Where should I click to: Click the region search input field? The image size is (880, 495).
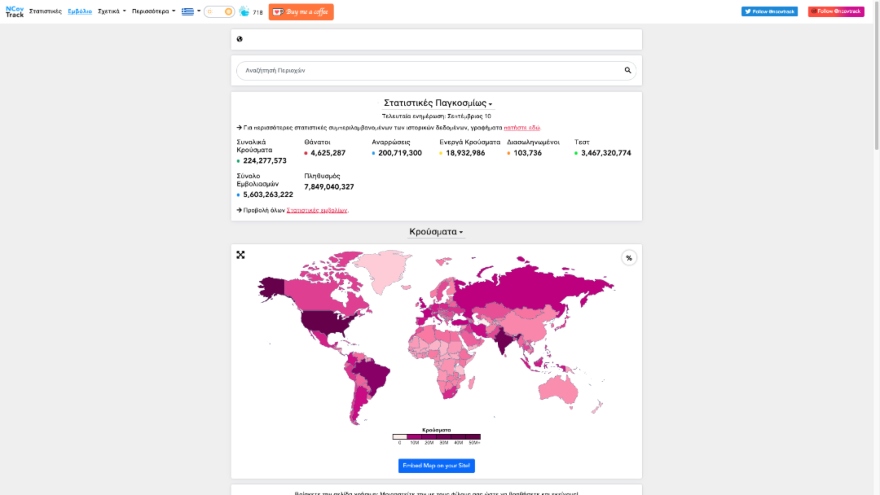pos(430,71)
